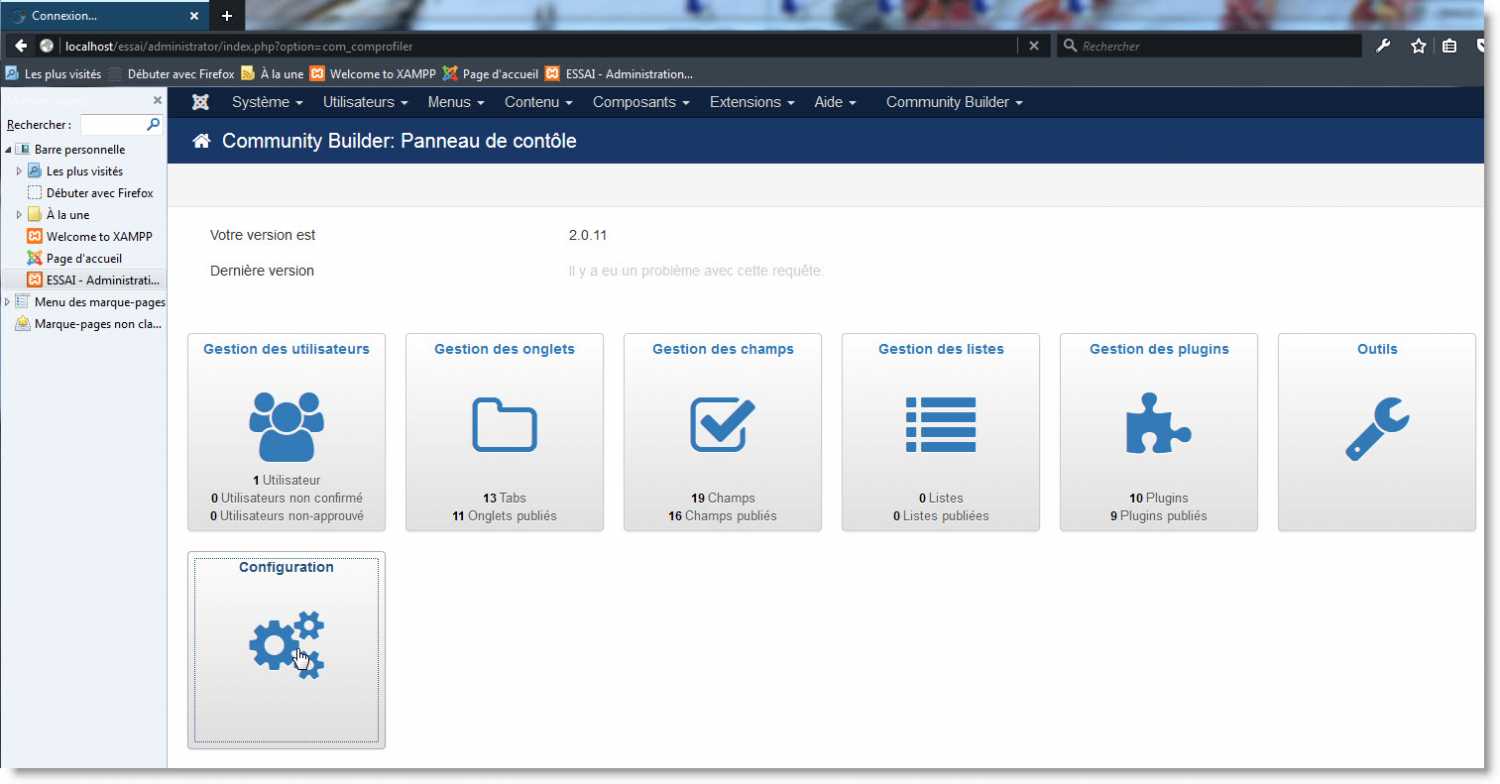Expand Les plus visités folder in sidebar

point(19,171)
